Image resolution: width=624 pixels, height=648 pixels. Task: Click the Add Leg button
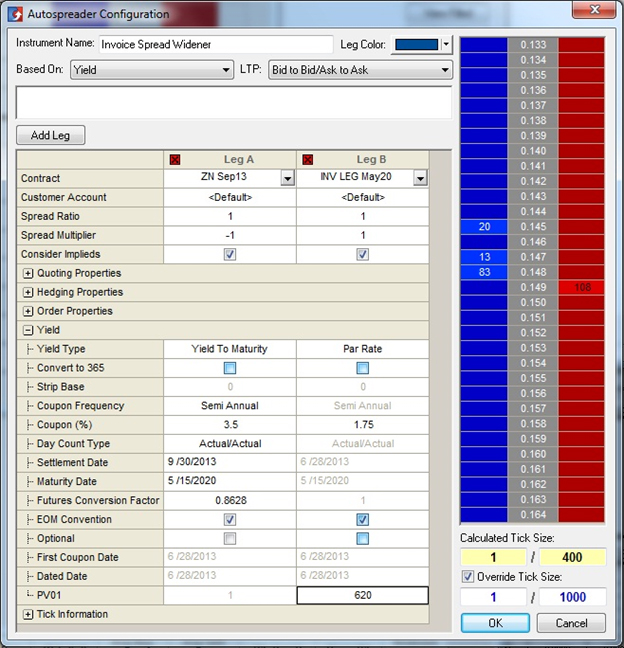pyautogui.click(x=50, y=135)
